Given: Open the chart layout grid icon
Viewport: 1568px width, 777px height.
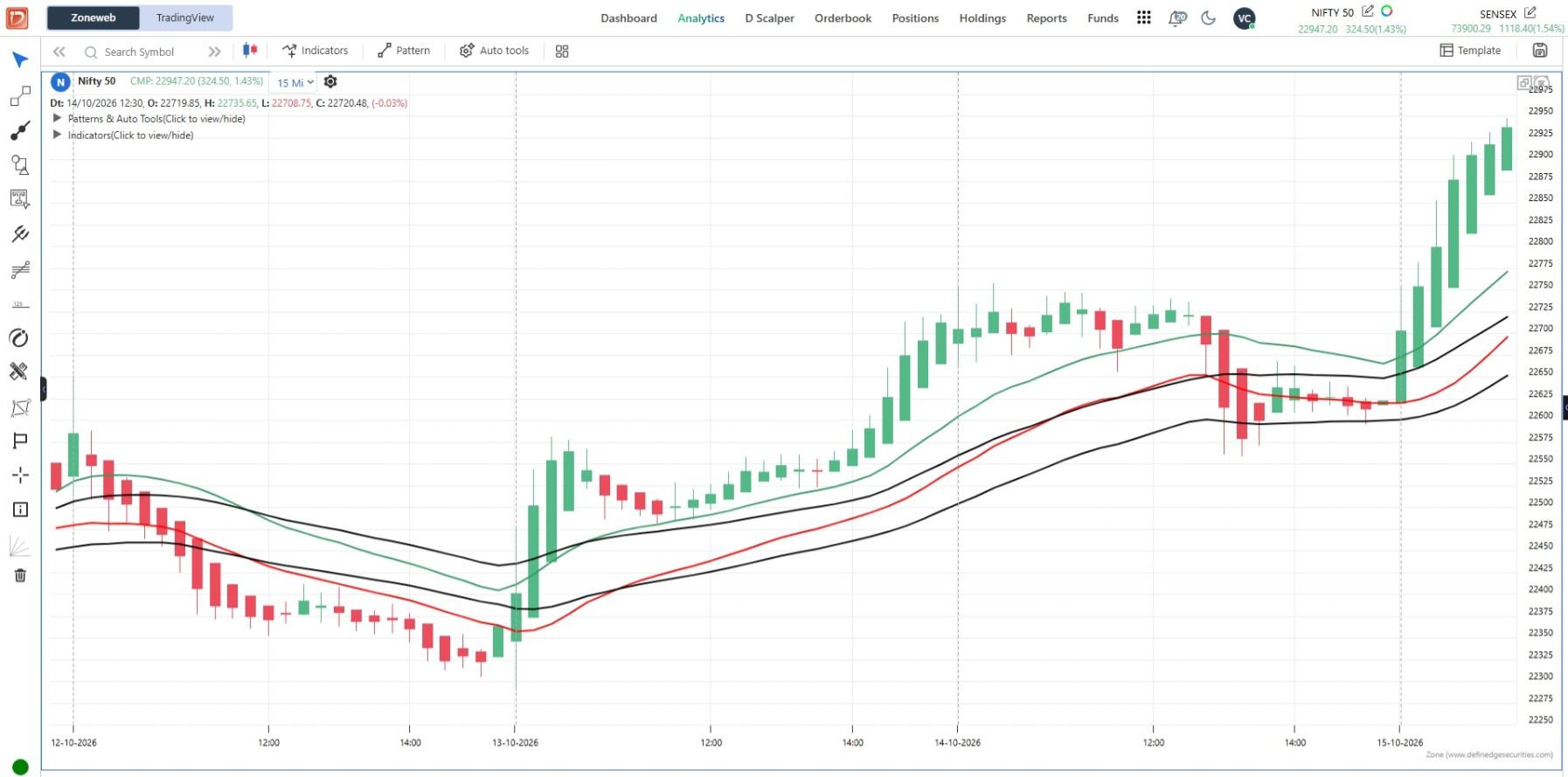Looking at the screenshot, I should pos(562,52).
